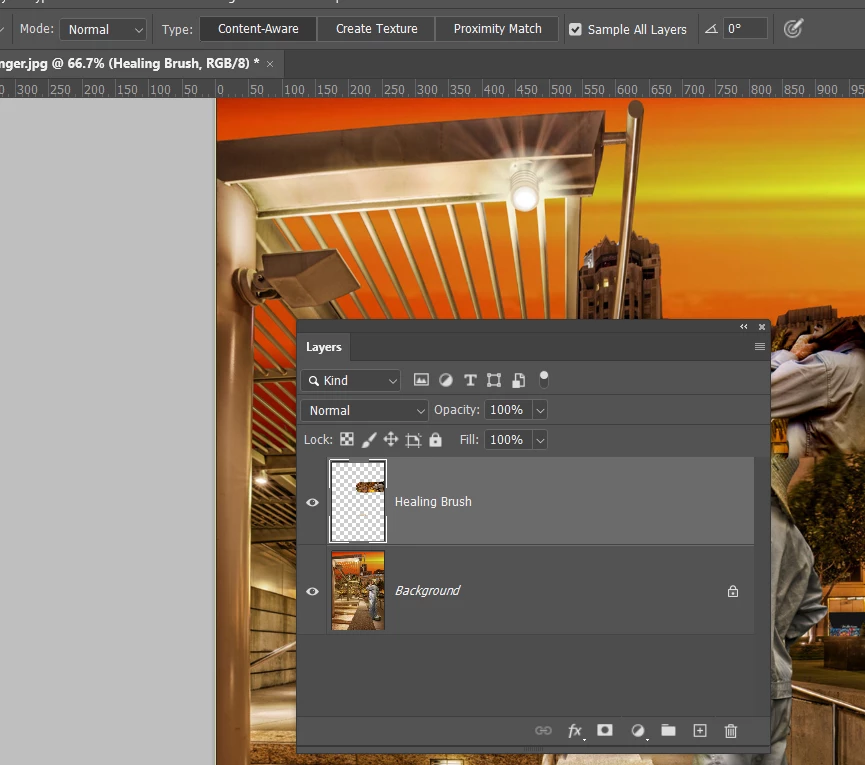Screen dimensions: 865x765
Task: Uncheck Sample All Layers checkbox
Action: 575,29
